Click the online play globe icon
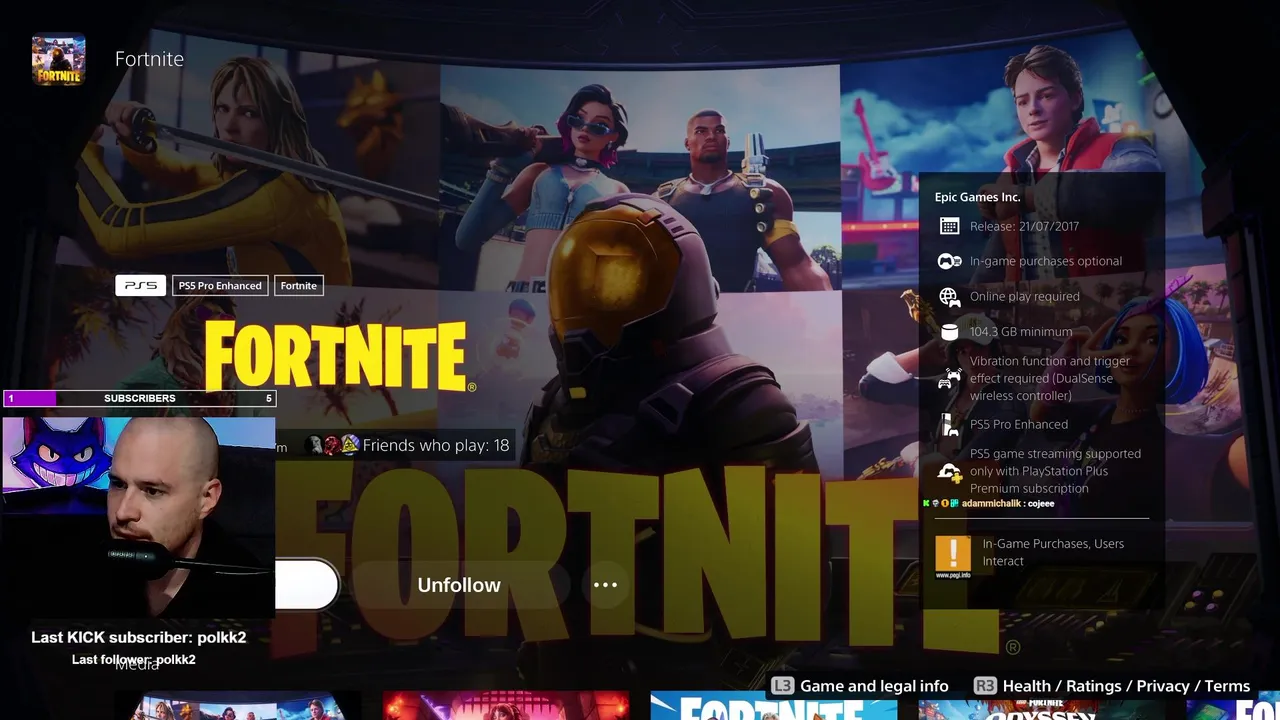 pos(949,296)
